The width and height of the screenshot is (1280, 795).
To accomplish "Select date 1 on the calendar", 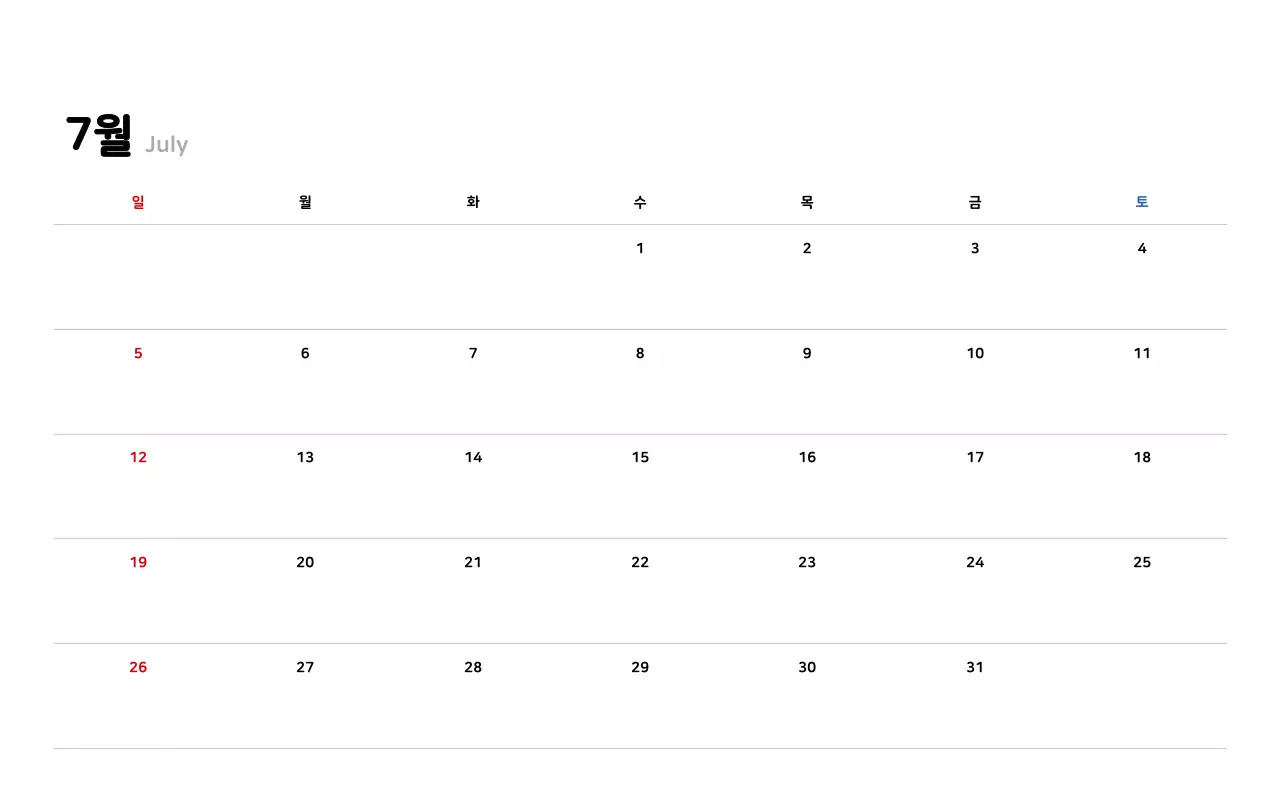I will [640, 248].
